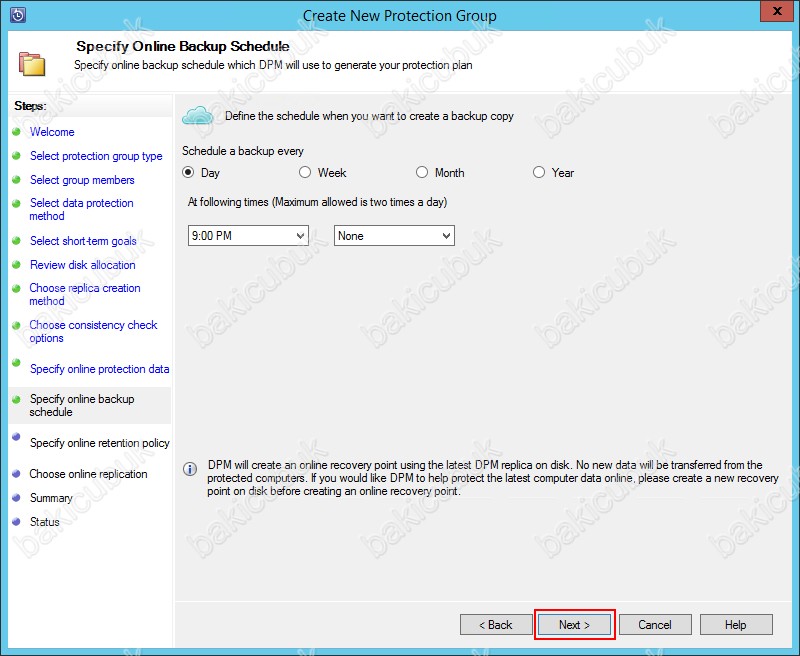The width and height of the screenshot is (800, 656).
Task: Click the 'Schedule a backup every' label
Action: [243, 151]
